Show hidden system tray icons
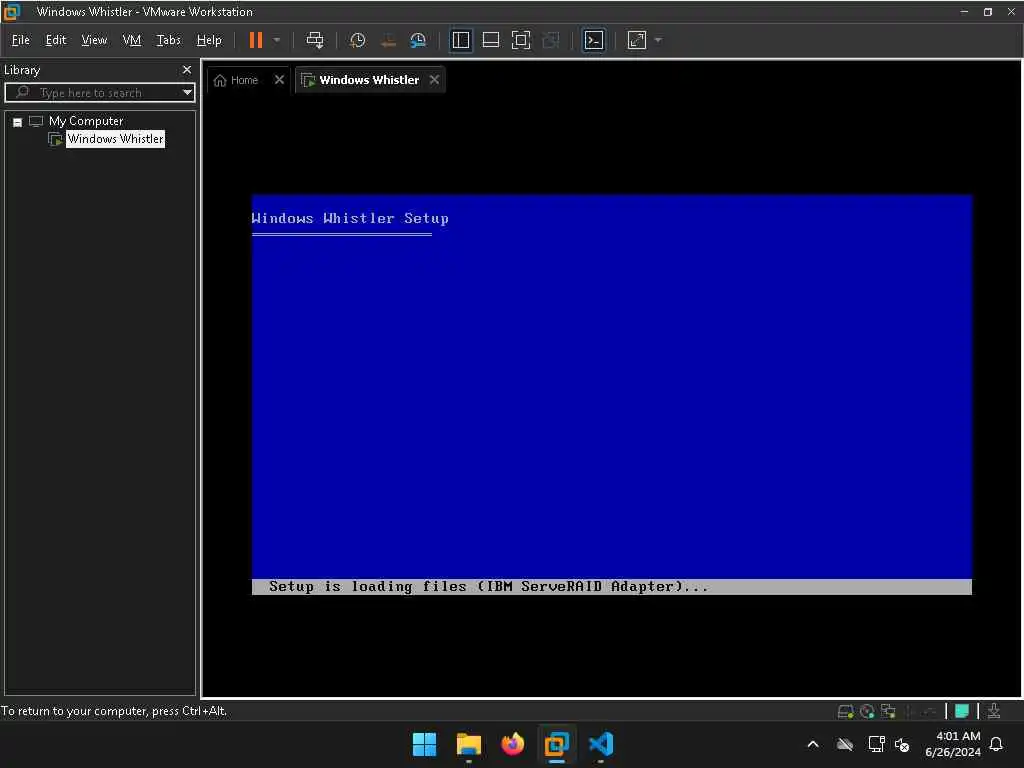The width and height of the screenshot is (1024, 768). (813, 744)
